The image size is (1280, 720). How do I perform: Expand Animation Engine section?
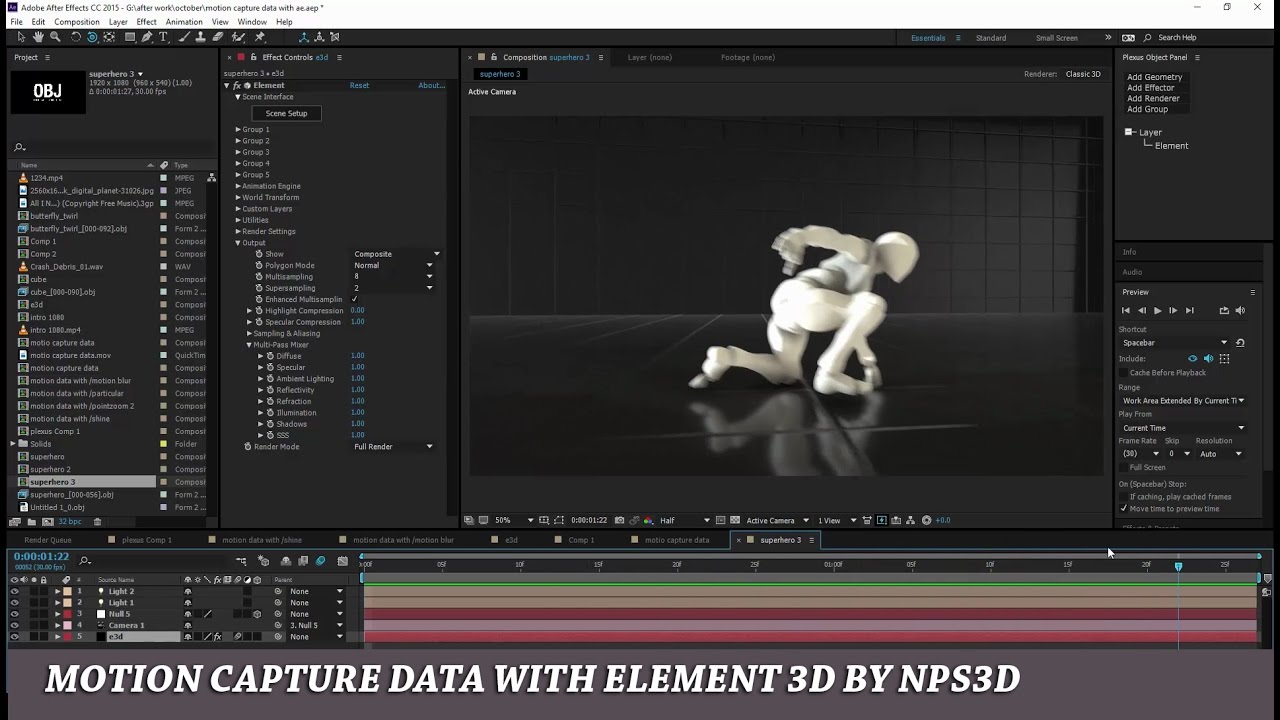[x=238, y=186]
